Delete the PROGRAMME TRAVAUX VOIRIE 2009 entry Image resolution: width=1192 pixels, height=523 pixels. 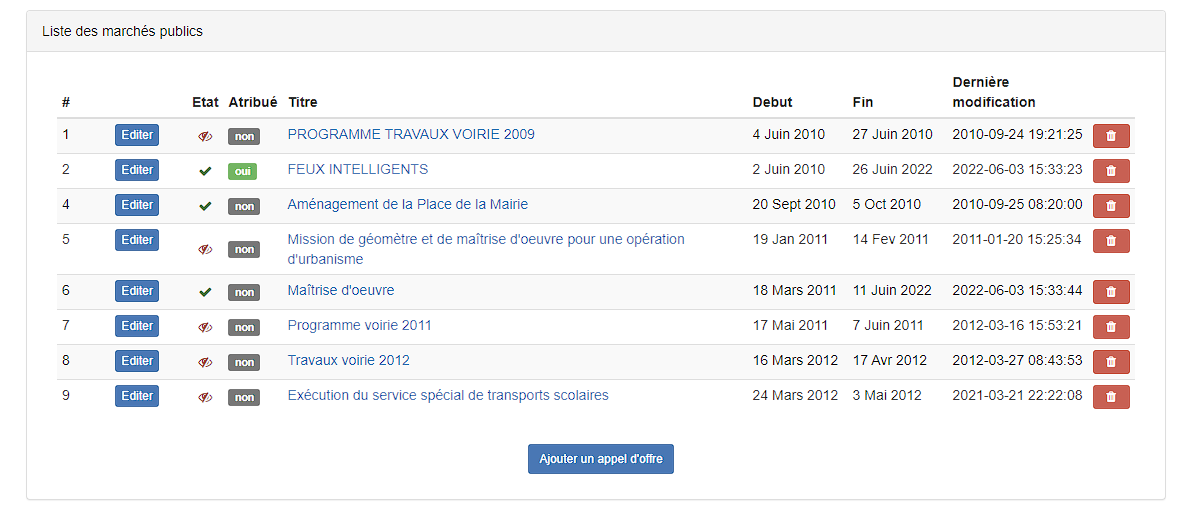pyautogui.click(x=1111, y=136)
